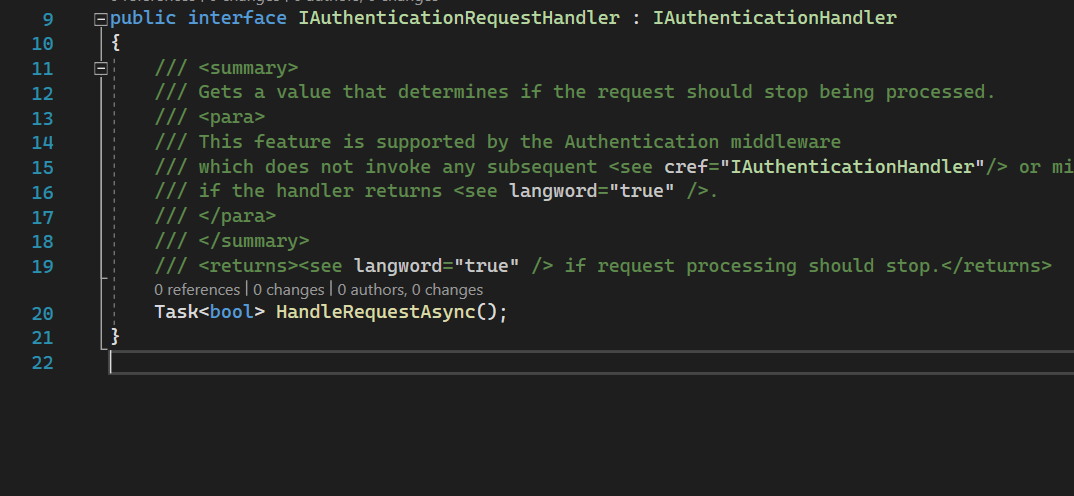Click the word 'Authentication' in line 14 comment
This screenshot has width=1074, height=496.
[642, 142]
